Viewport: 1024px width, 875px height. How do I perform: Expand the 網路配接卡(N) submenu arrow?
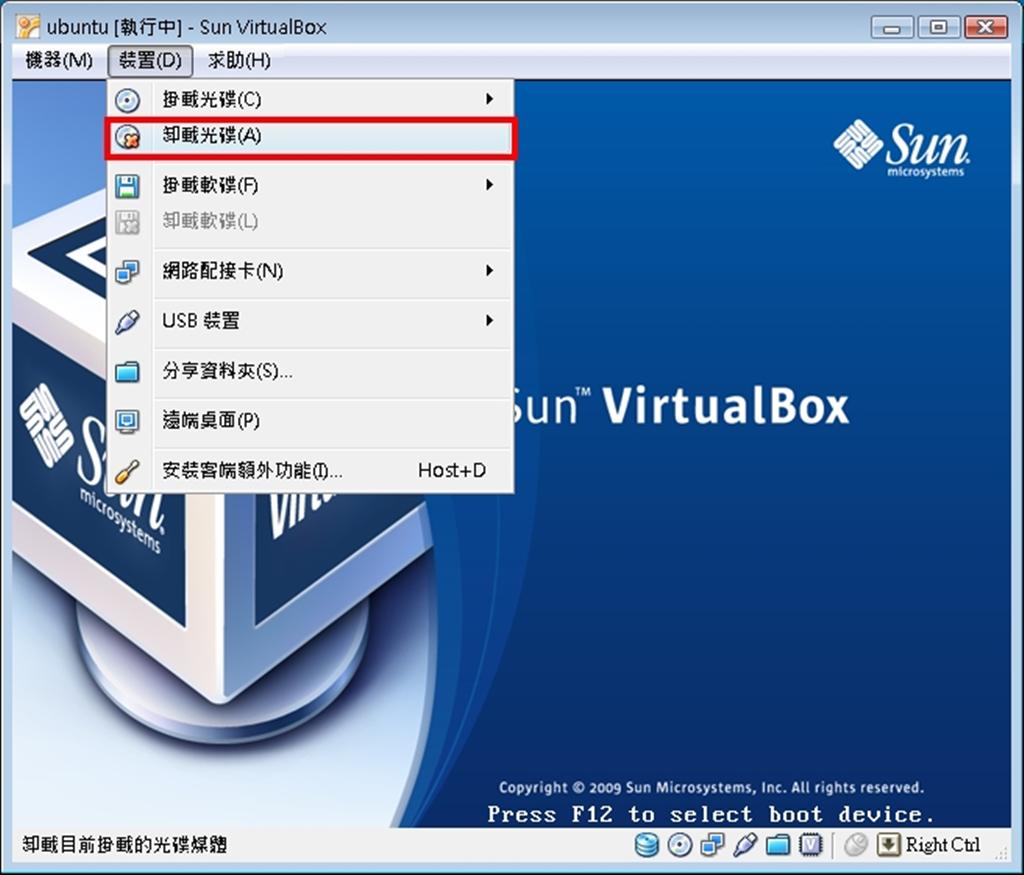pyautogui.click(x=489, y=271)
